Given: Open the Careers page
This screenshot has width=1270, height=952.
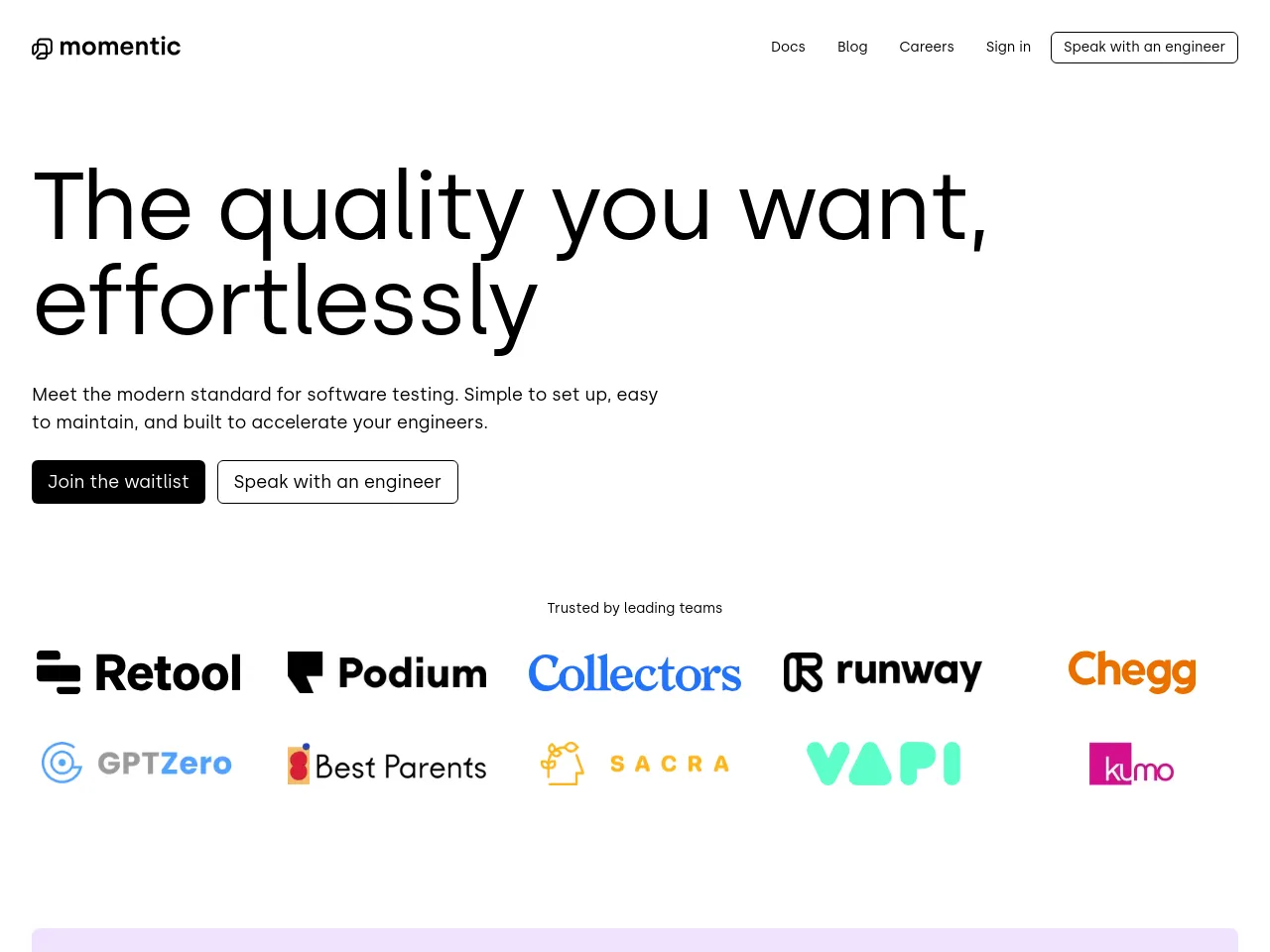Looking at the screenshot, I should (x=927, y=47).
